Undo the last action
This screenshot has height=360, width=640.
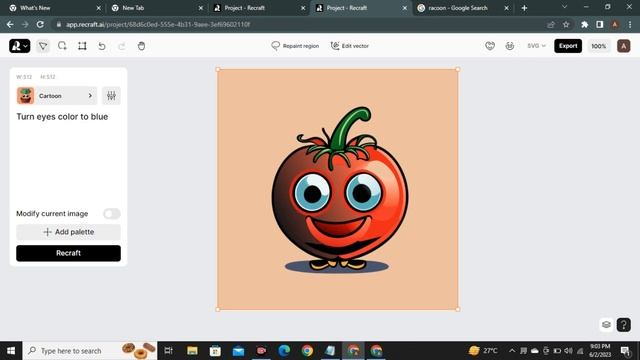click(x=102, y=46)
